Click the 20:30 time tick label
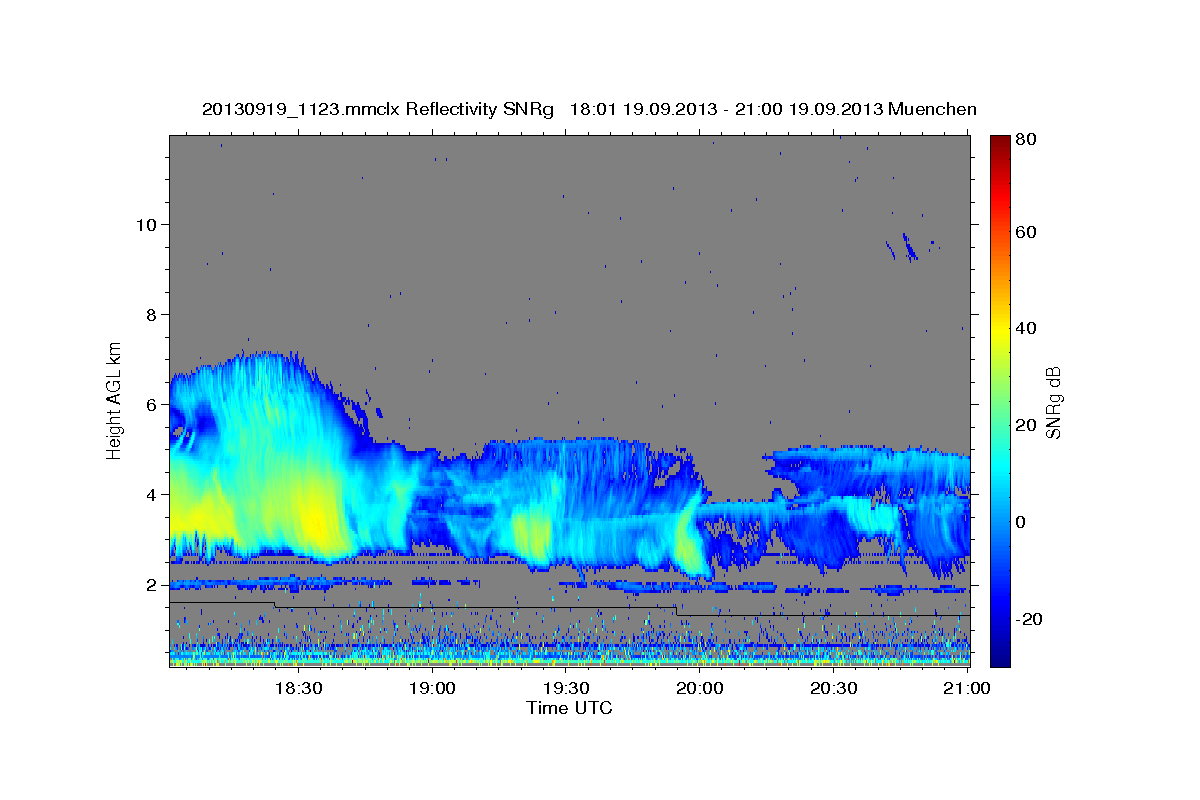Image resolution: width=1200 pixels, height=800 pixels. (x=834, y=689)
